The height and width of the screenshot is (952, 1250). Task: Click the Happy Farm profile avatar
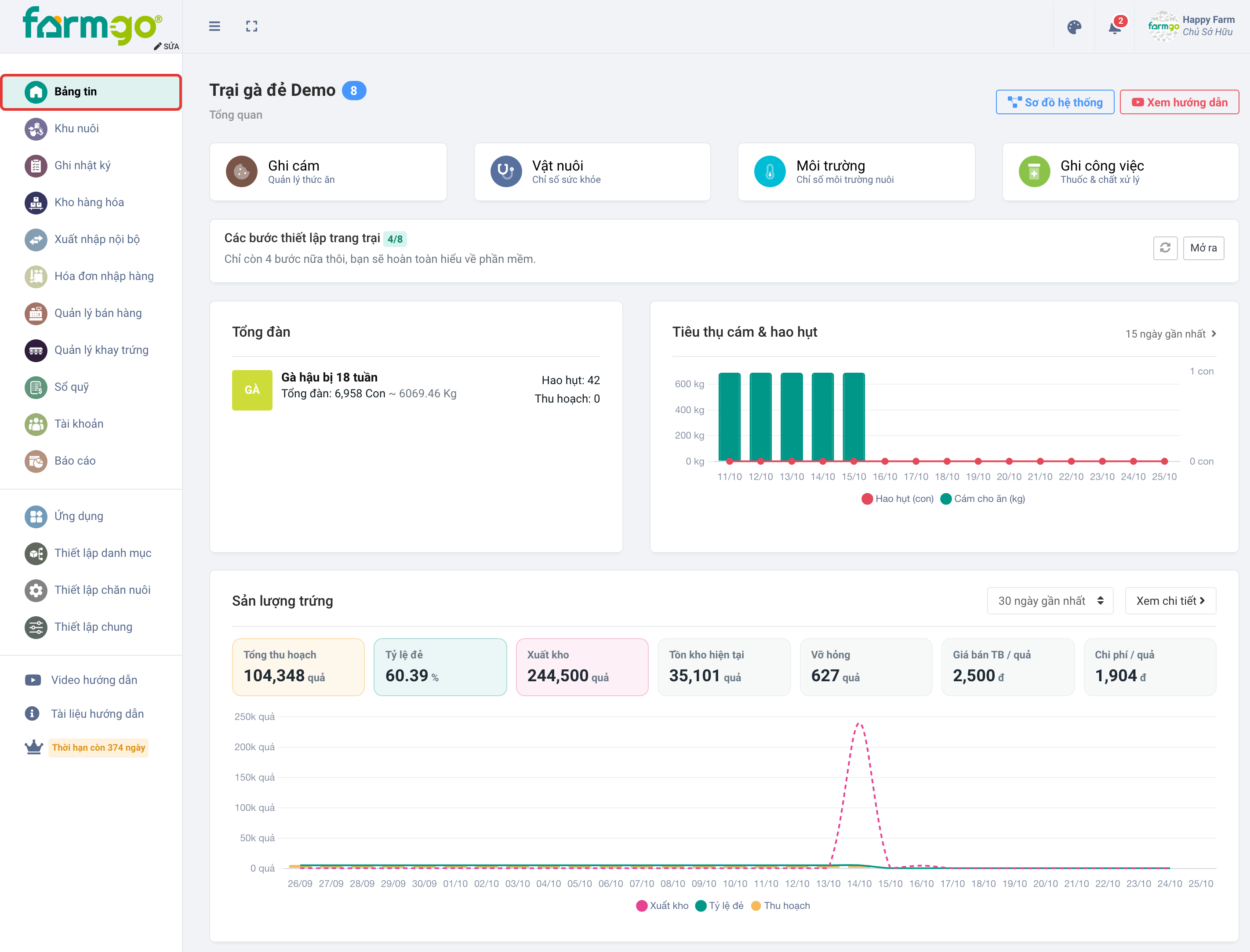click(1163, 26)
